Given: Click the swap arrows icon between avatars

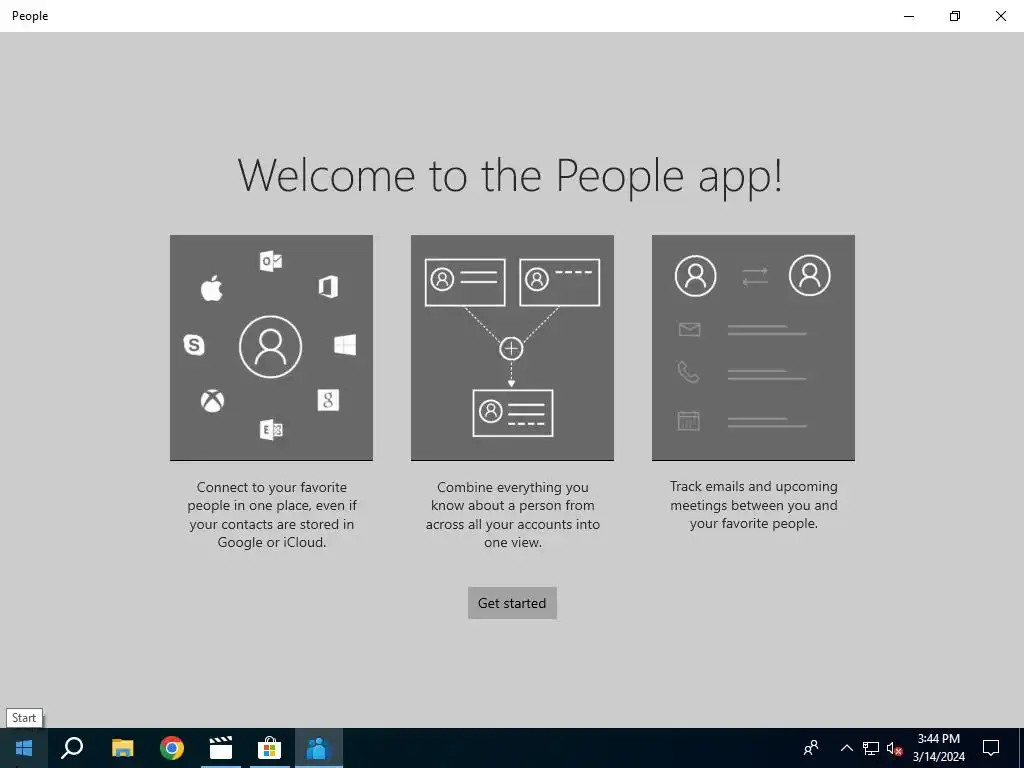Looking at the screenshot, I should click(755, 276).
